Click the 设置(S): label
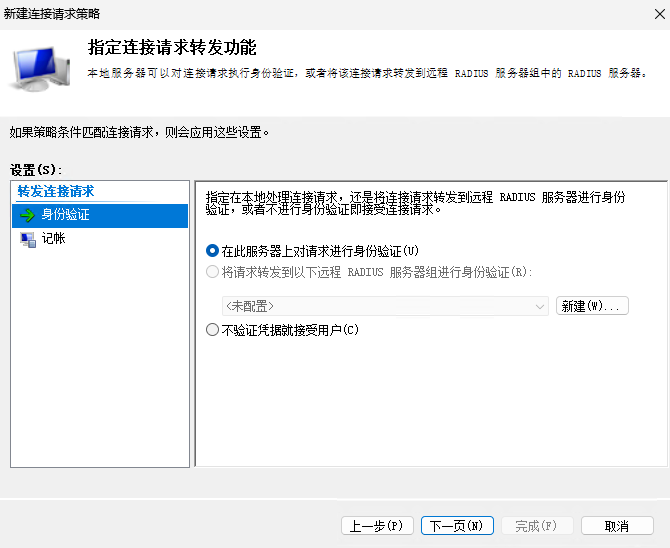This screenshot has height=548, width=670. point(36,170)
